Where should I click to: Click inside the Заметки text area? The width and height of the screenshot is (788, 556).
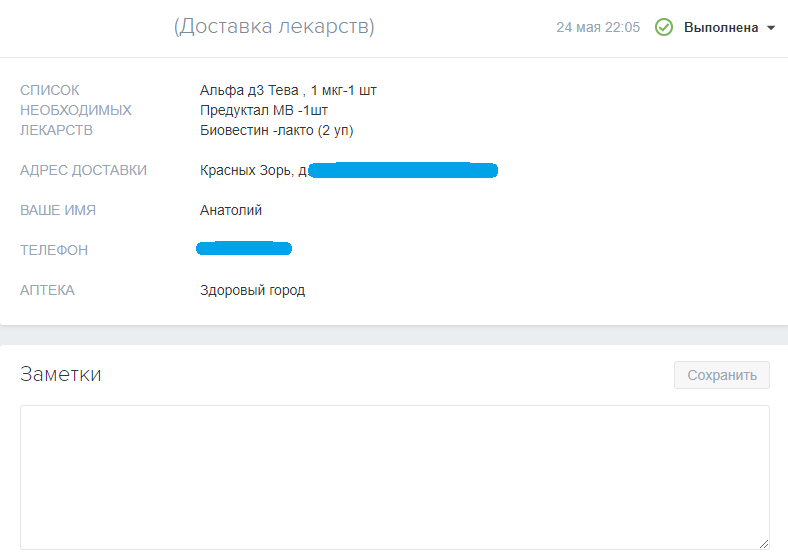[x=394, y=475]
